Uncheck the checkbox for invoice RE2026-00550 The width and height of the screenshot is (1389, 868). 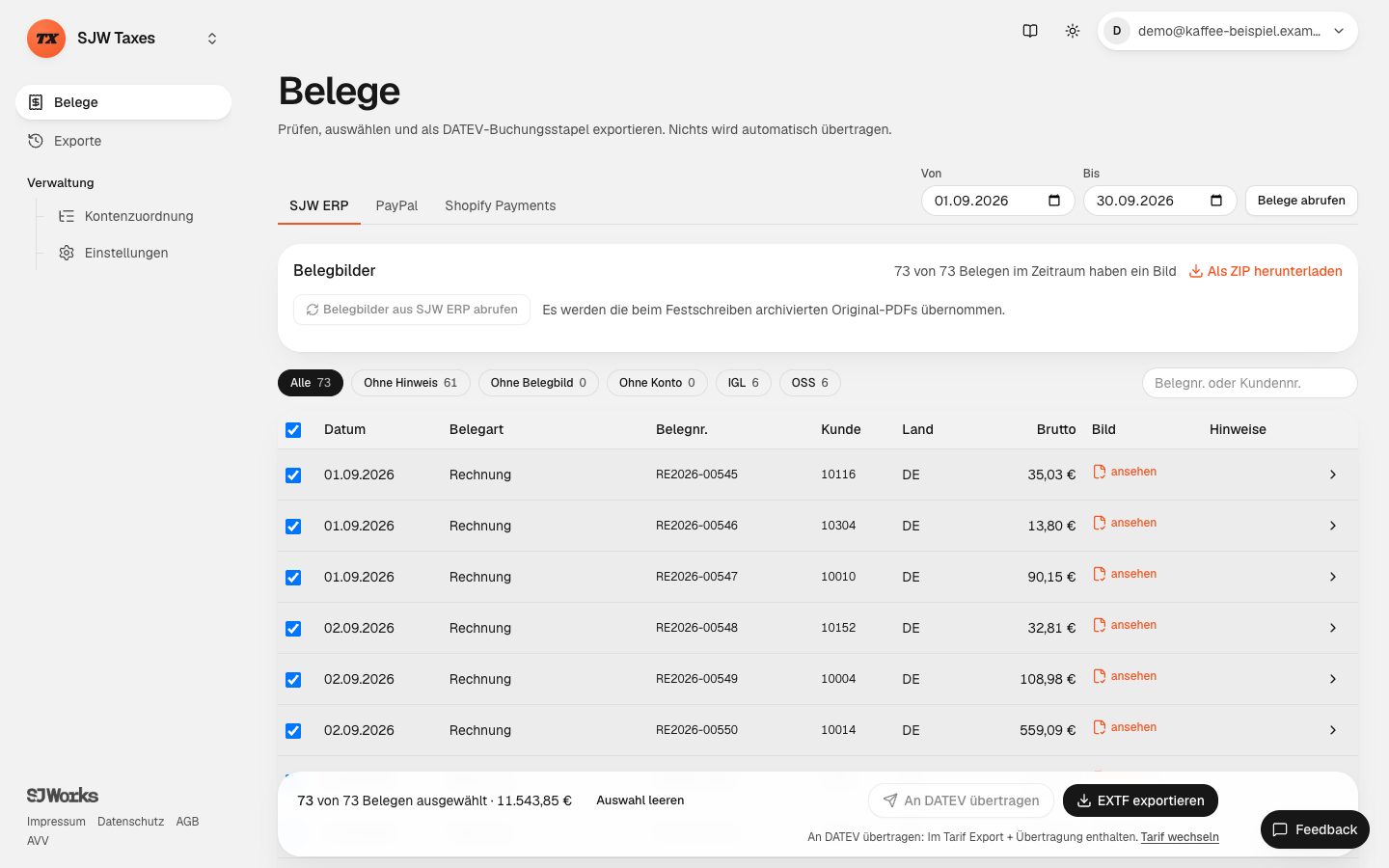tap(293, 731)
